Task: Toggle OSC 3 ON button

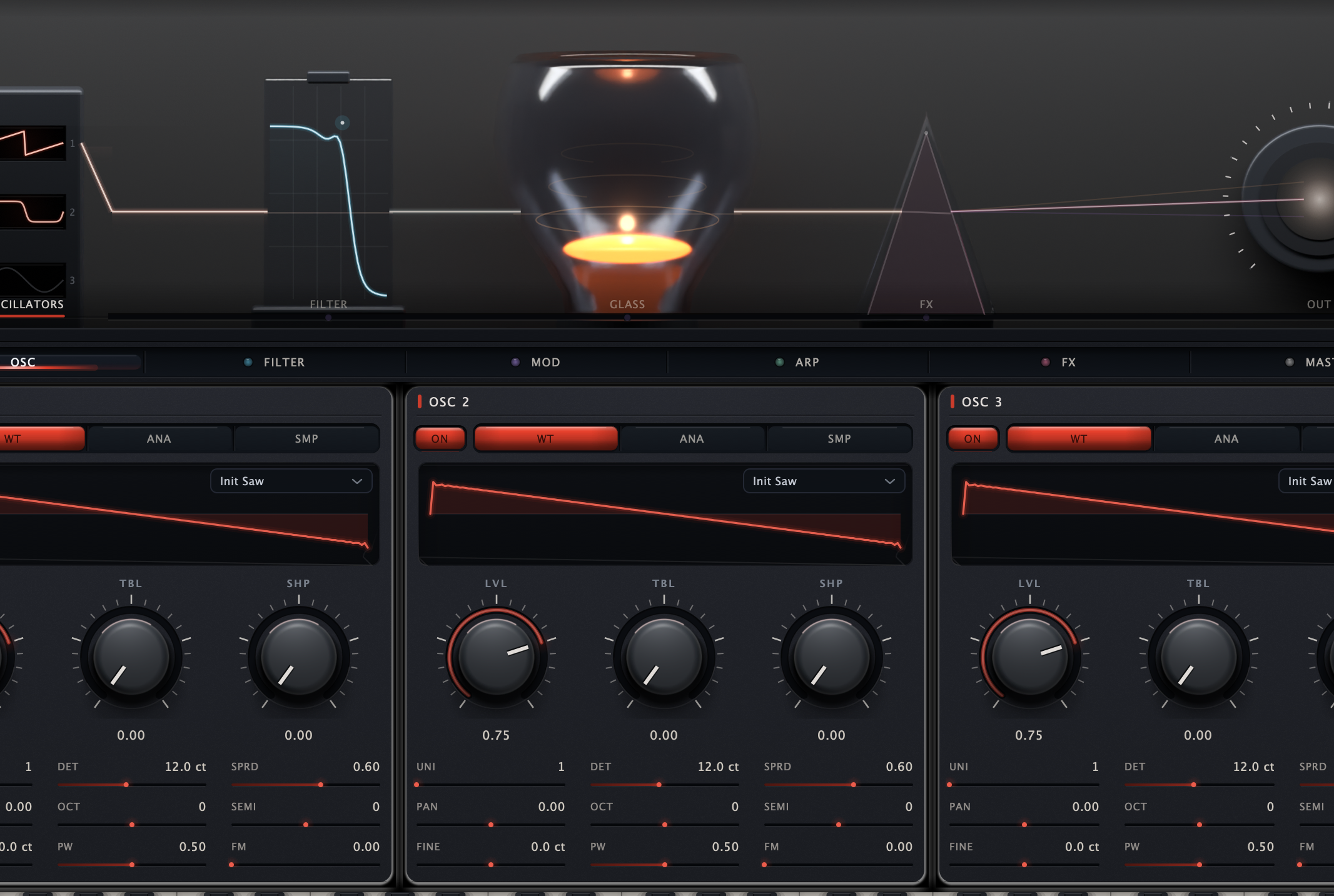Action: click(973, 438)
